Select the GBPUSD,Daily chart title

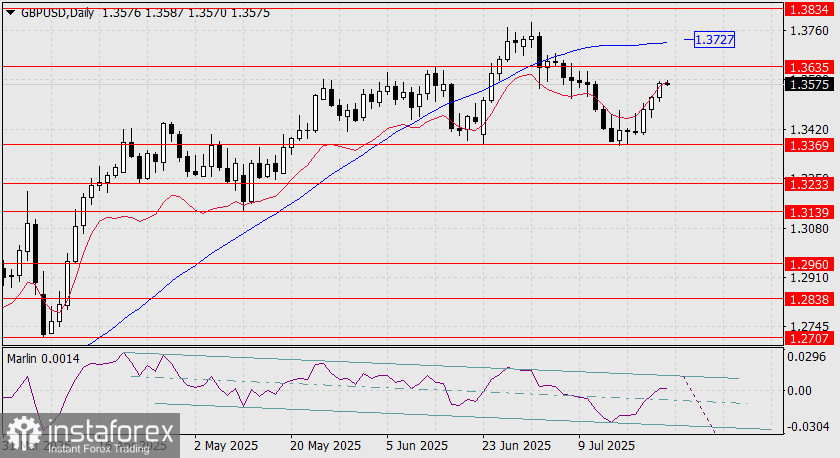57,12
